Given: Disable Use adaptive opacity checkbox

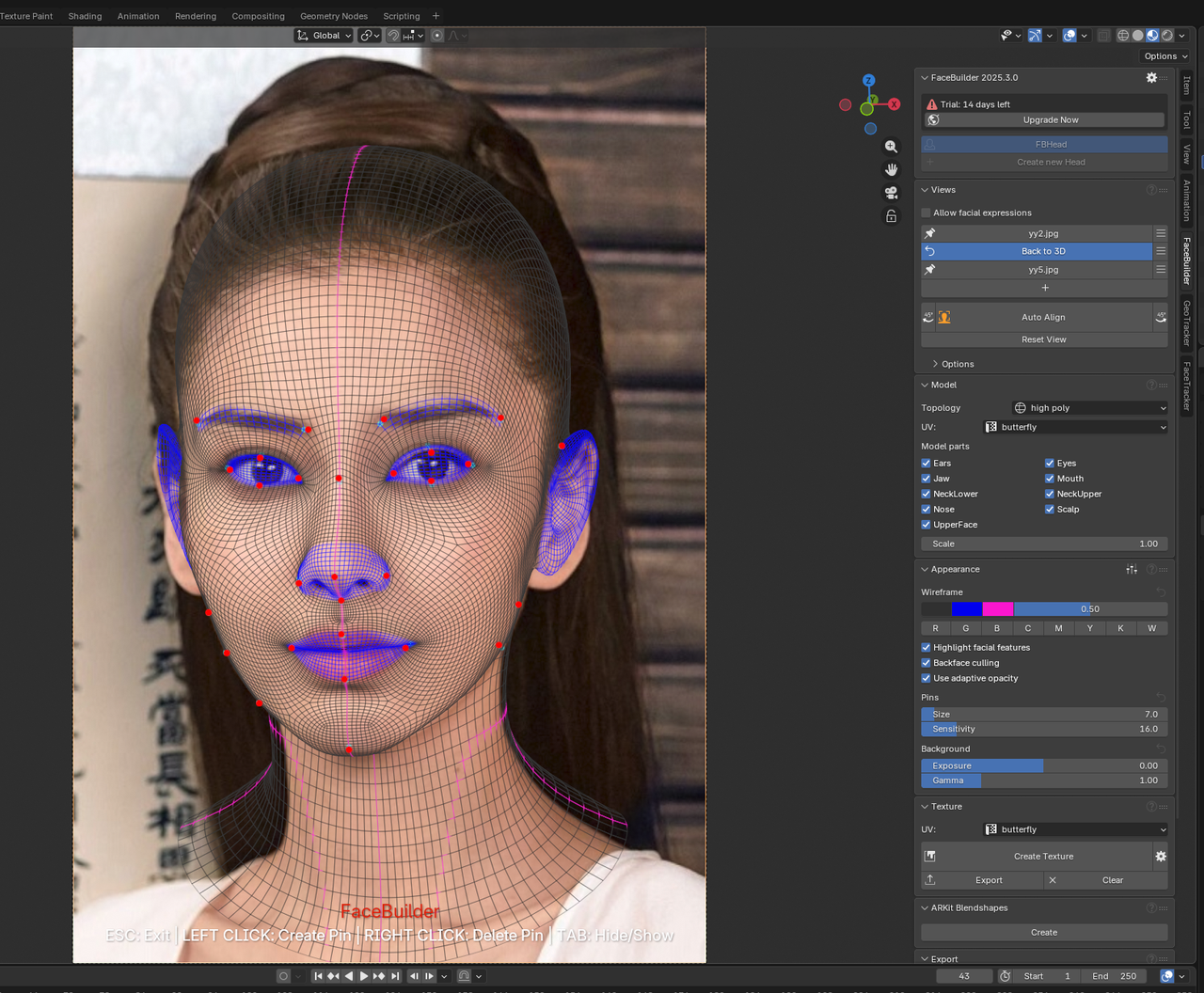Looking at the screenshot, I should (x=927, y=678).
